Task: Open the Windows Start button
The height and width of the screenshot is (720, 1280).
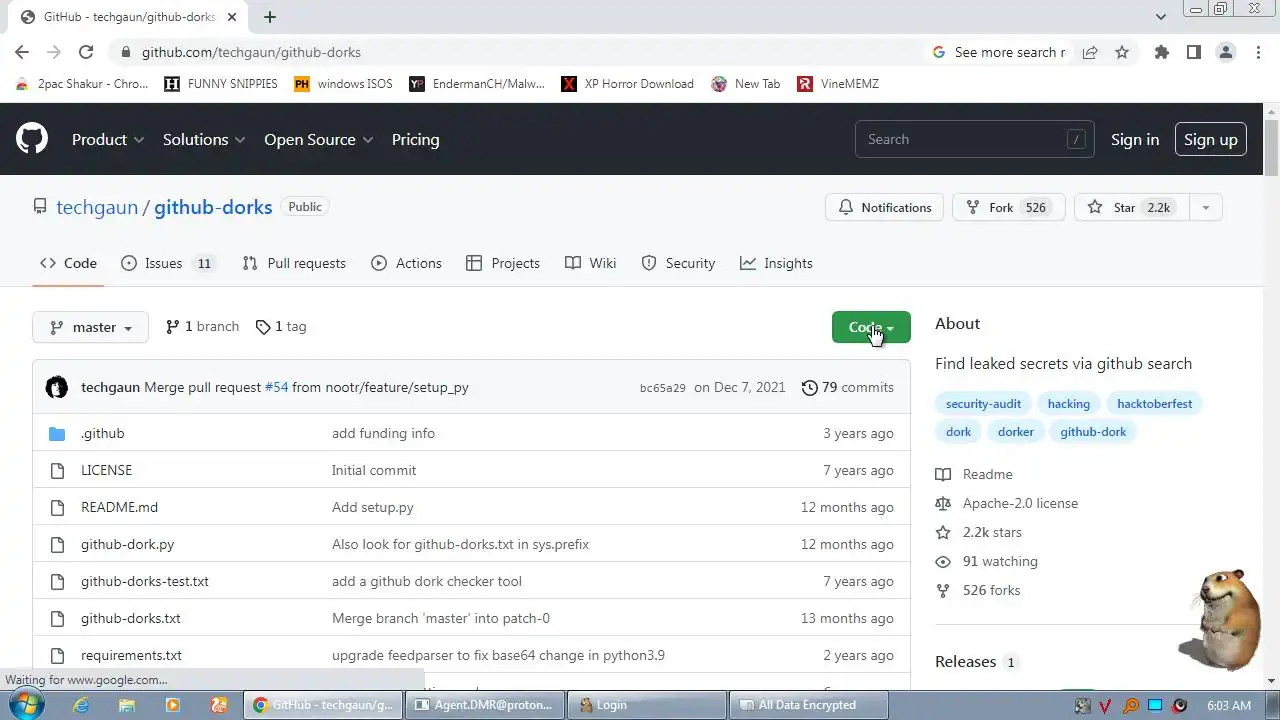Action: coord(28,704)
